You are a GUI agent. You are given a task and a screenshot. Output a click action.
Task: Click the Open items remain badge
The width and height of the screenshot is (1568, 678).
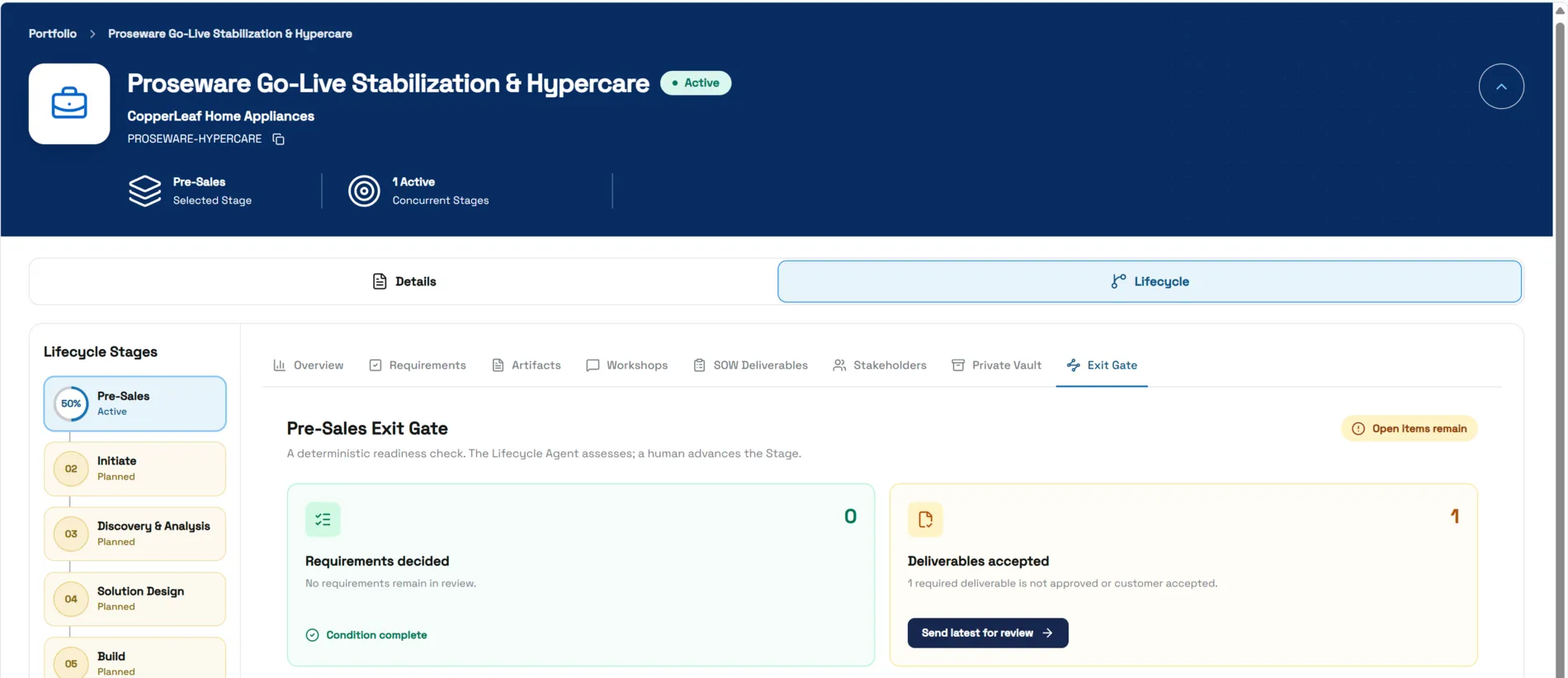pos(1410,429)
